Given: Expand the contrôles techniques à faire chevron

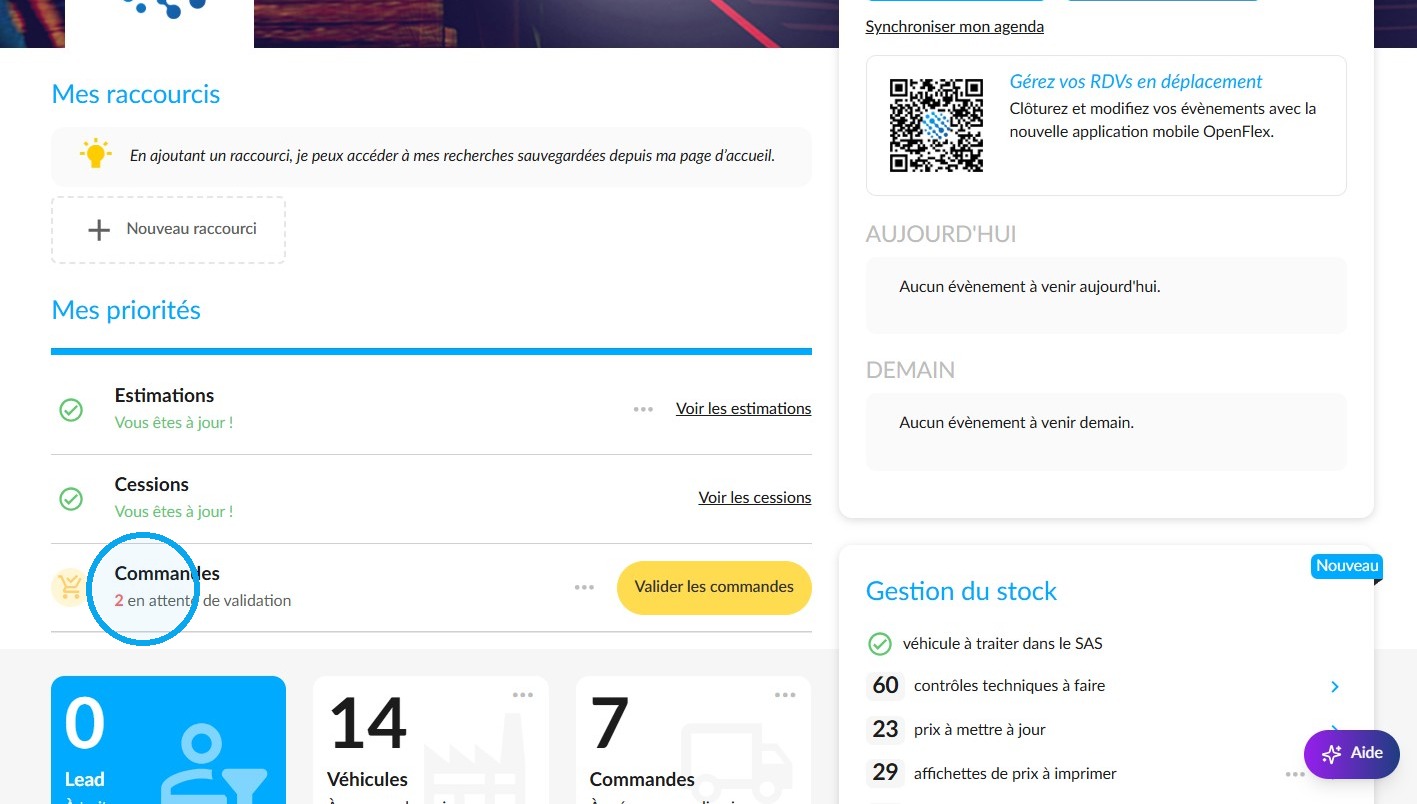Looking at the screenshot, I should [x=1335, y=687].
